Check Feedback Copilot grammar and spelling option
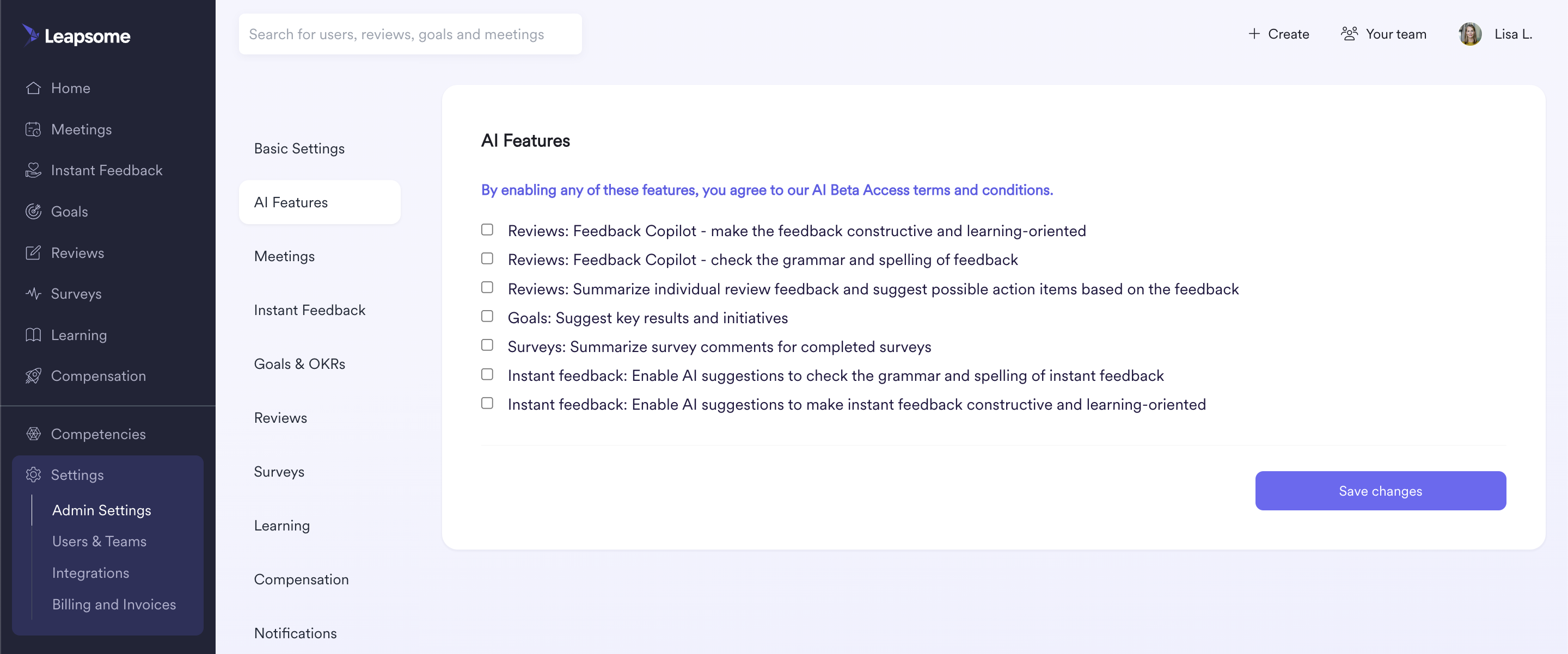This screenshot has width=1568, height=654. [487, 258]
